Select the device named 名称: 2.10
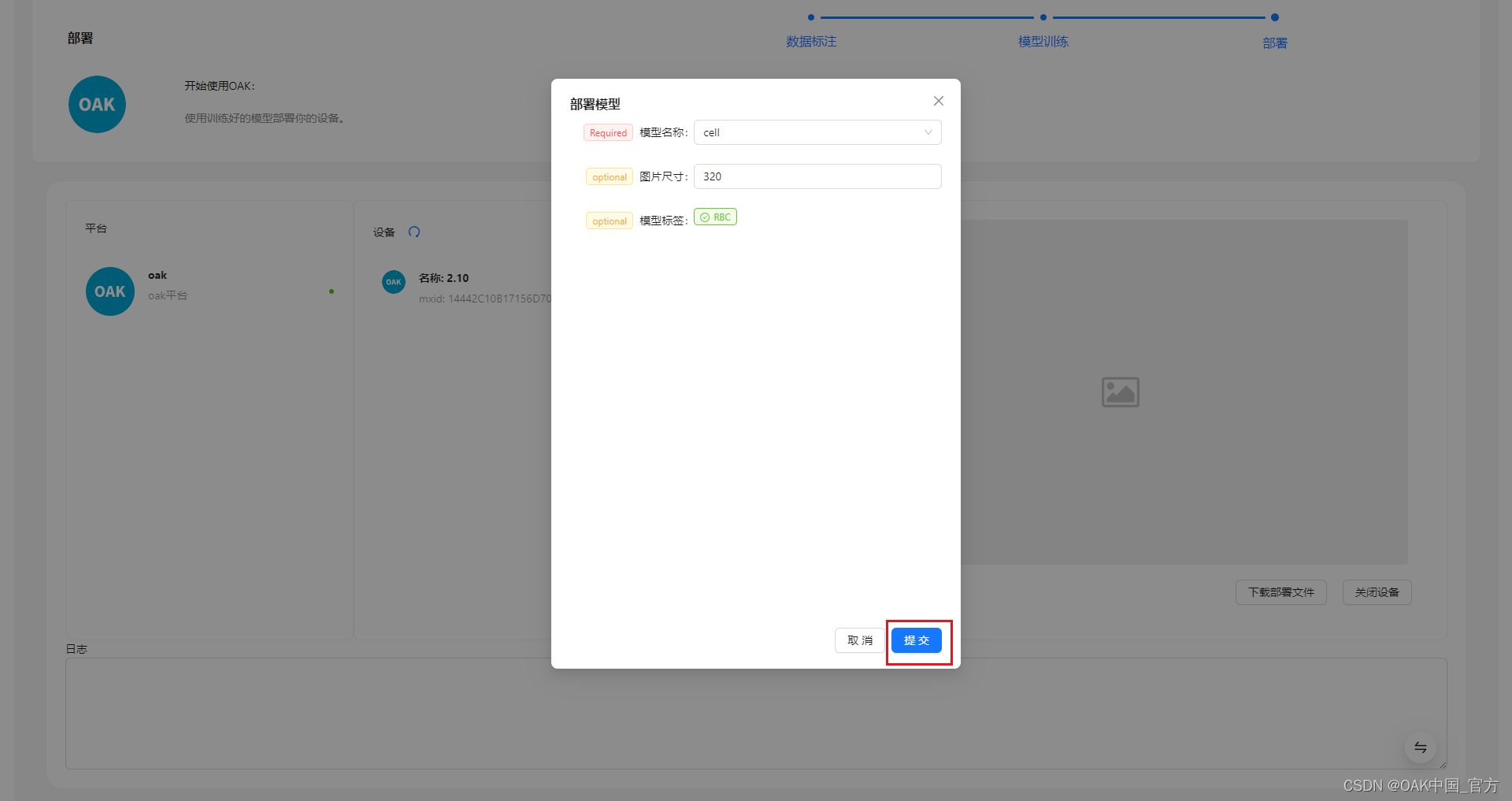This screenshot has width=1512, height=801. tap(443, 278)
